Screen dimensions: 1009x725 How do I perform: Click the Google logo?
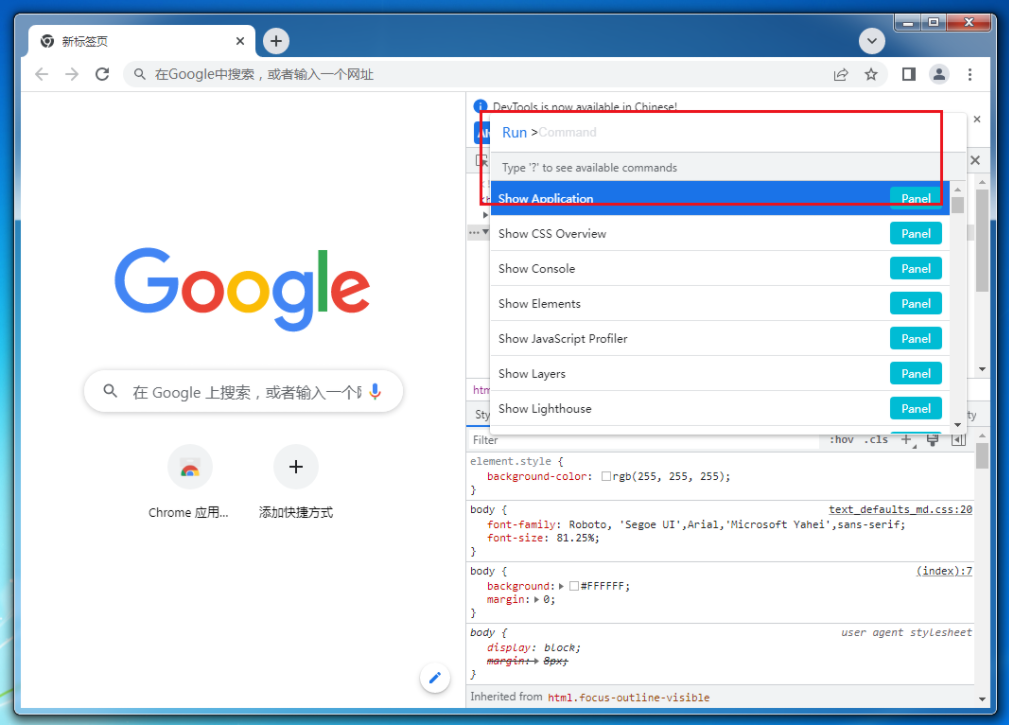click(243, 289)
